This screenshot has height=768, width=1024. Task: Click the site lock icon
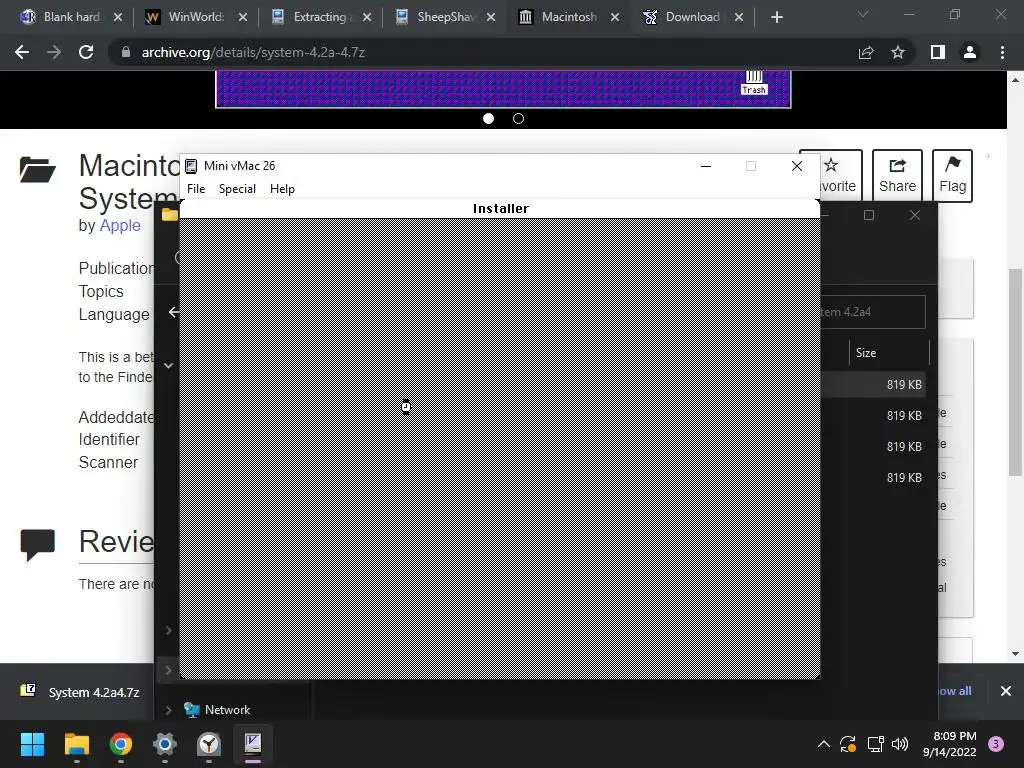pos(126,52)
